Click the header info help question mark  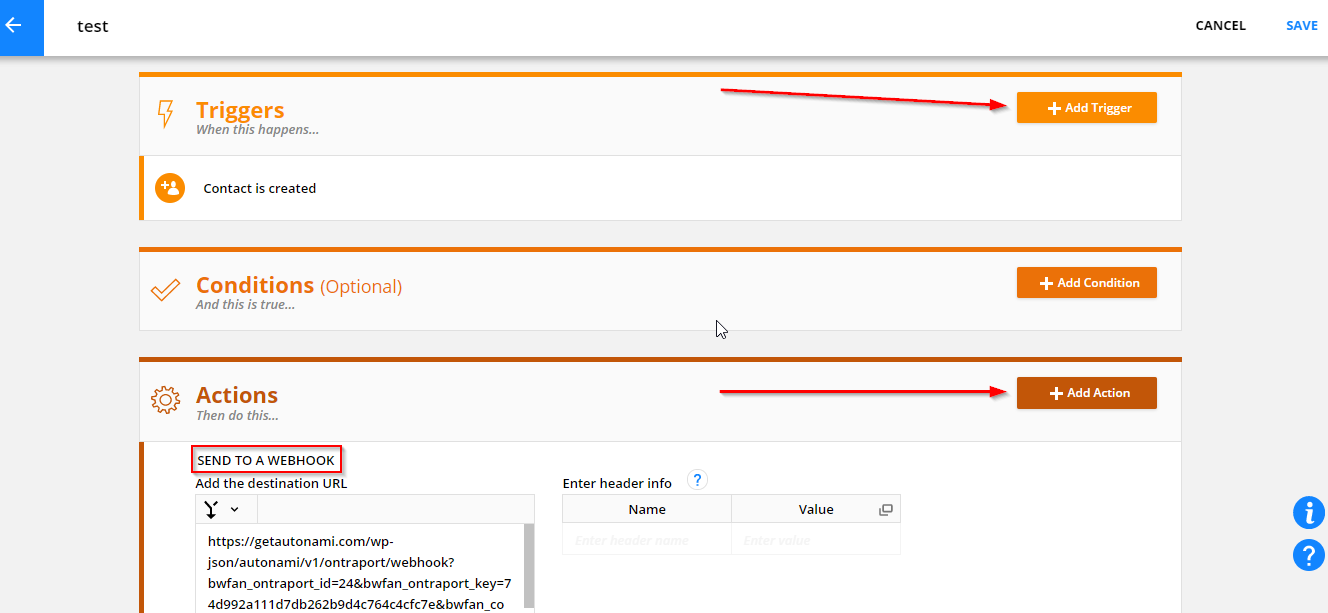coord(698,480)
